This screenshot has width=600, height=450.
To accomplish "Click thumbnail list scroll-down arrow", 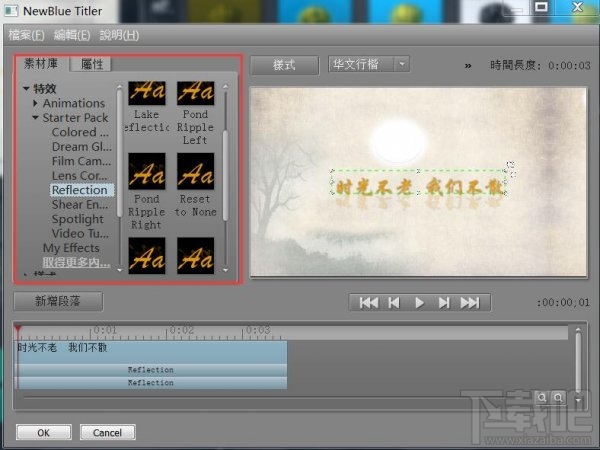I will tap(225, 270).
